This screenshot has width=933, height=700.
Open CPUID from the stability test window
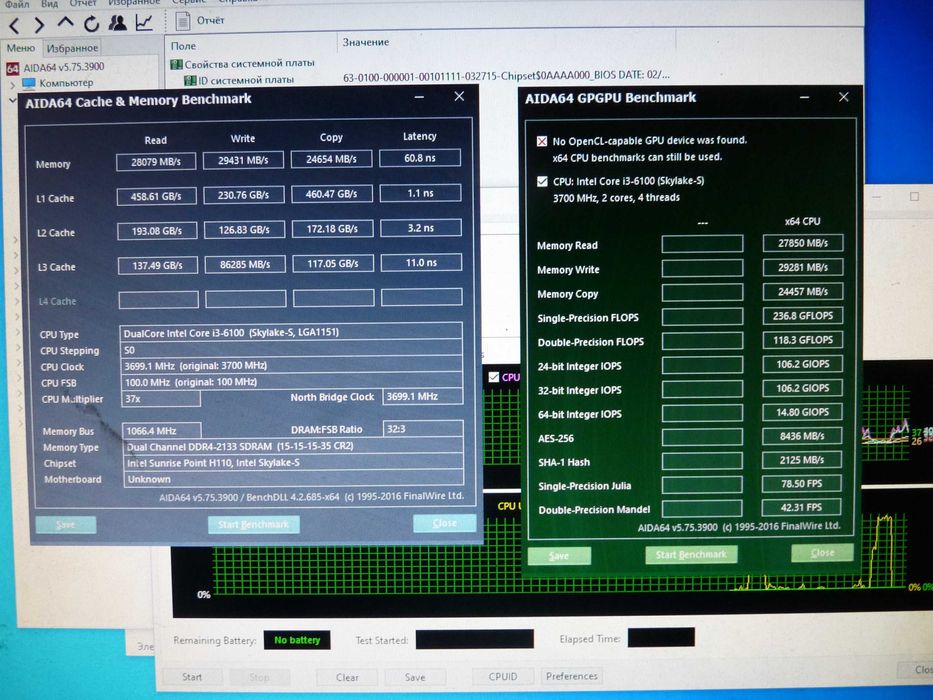pos(503,676)
